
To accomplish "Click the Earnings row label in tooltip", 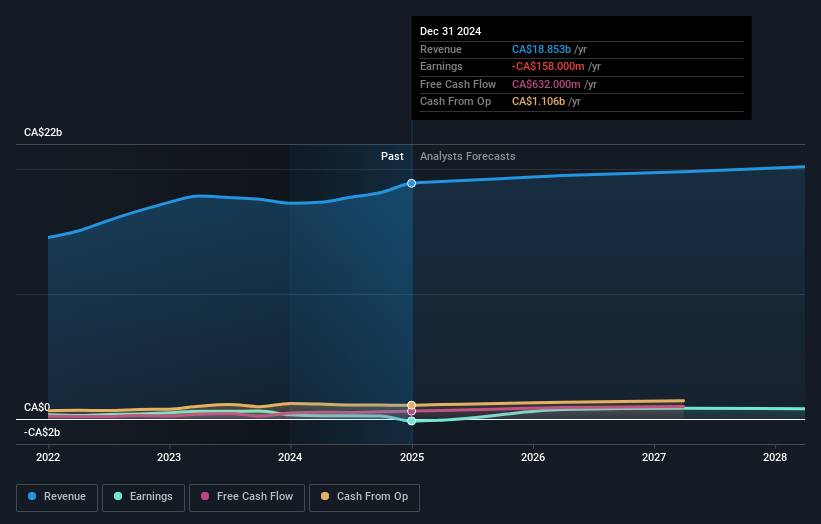I will 441,66.
